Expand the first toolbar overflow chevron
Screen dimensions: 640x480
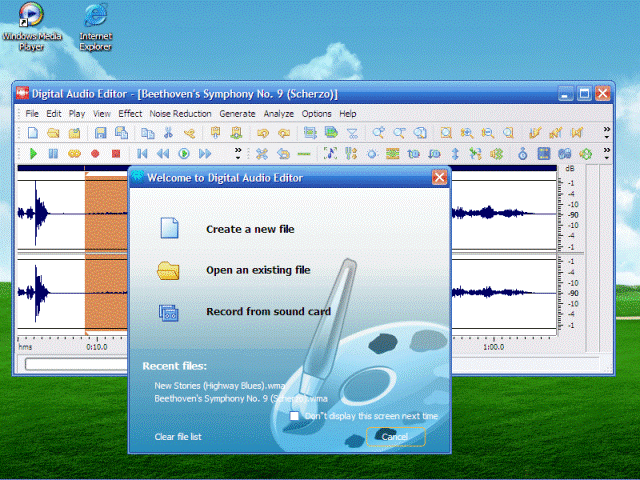pyautogui.click(x=607, y=132)
